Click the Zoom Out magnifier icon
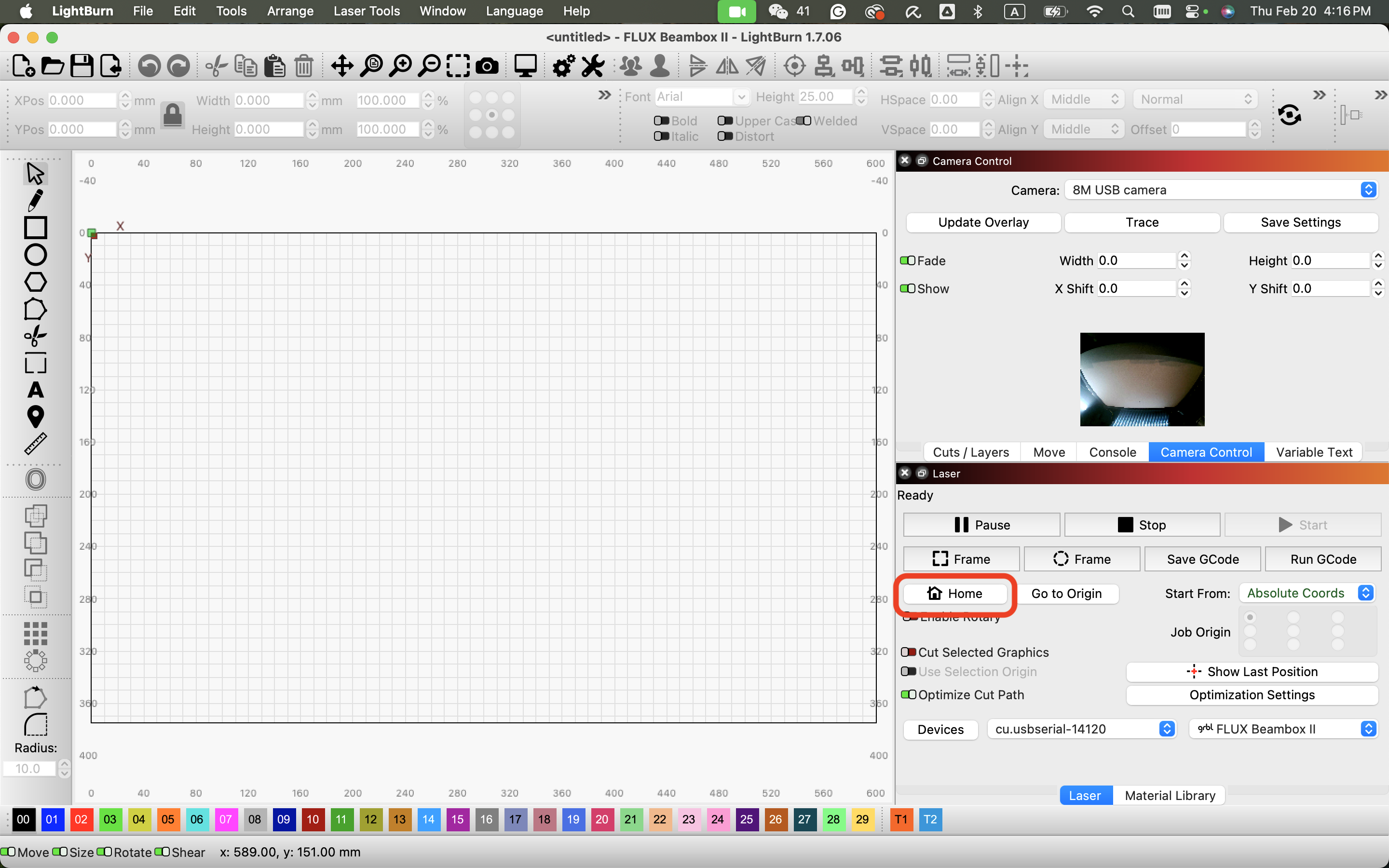 429,66
